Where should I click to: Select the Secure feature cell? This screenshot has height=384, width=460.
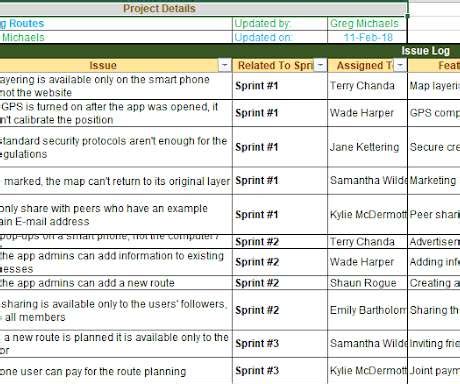click(x=434, y=147)
